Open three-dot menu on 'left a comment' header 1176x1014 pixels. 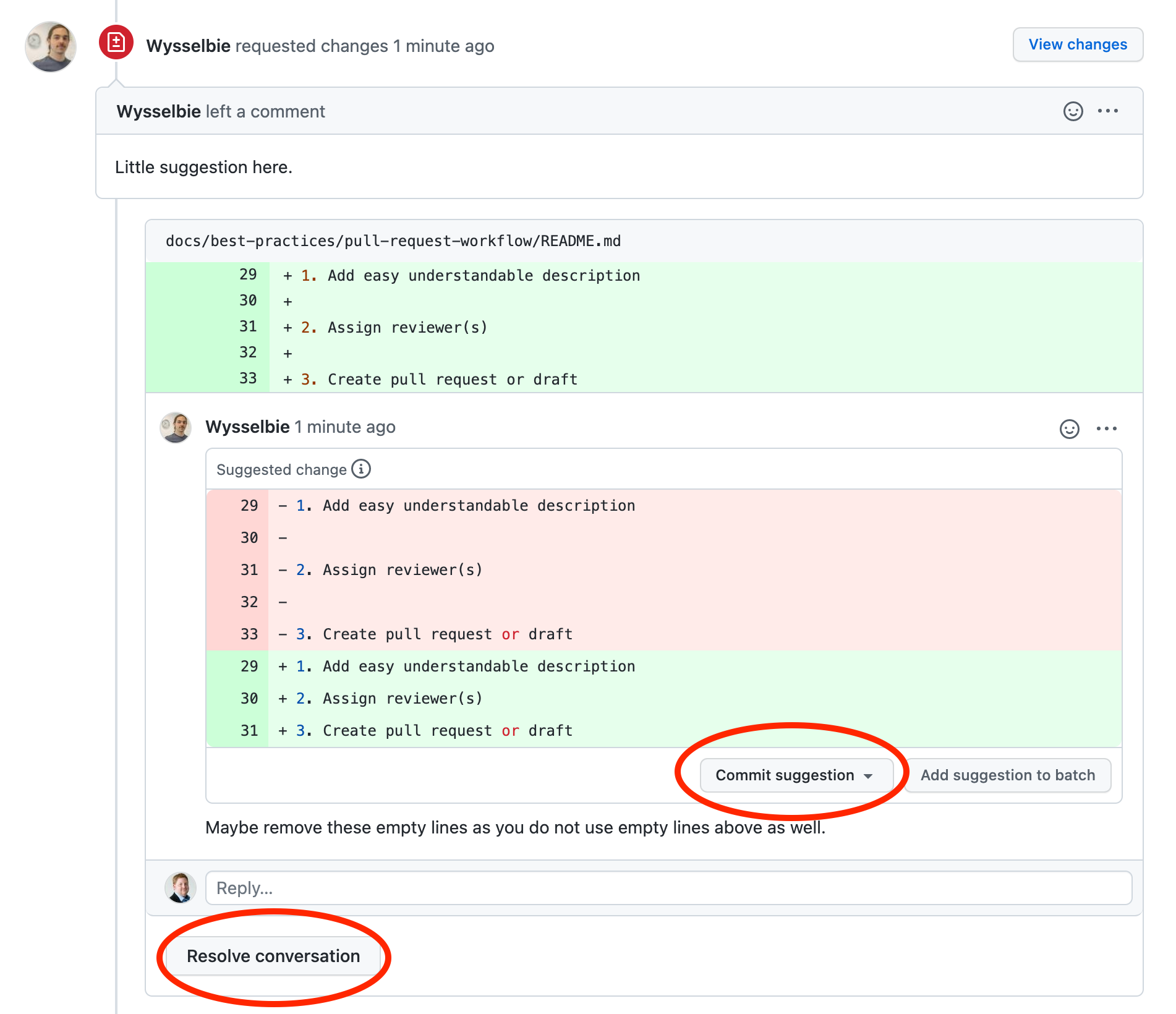[x=1107, y=111]
